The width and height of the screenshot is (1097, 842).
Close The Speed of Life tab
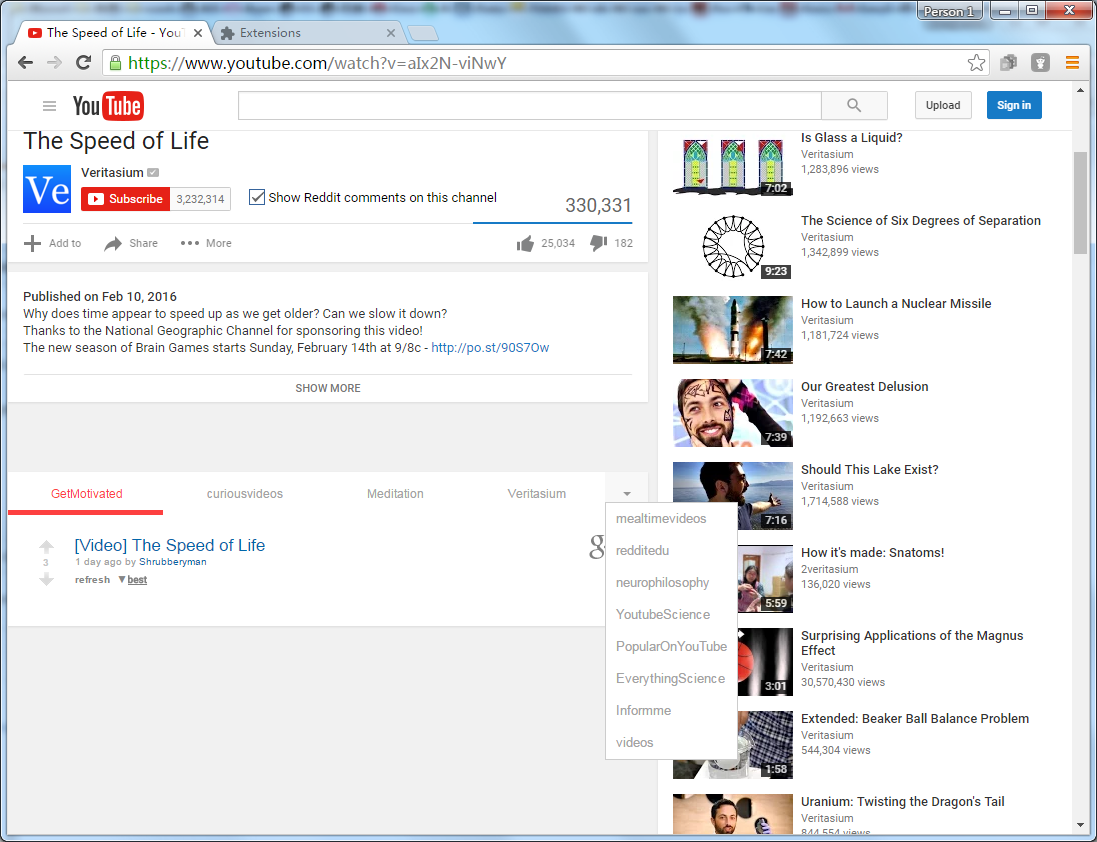[198, 33]
